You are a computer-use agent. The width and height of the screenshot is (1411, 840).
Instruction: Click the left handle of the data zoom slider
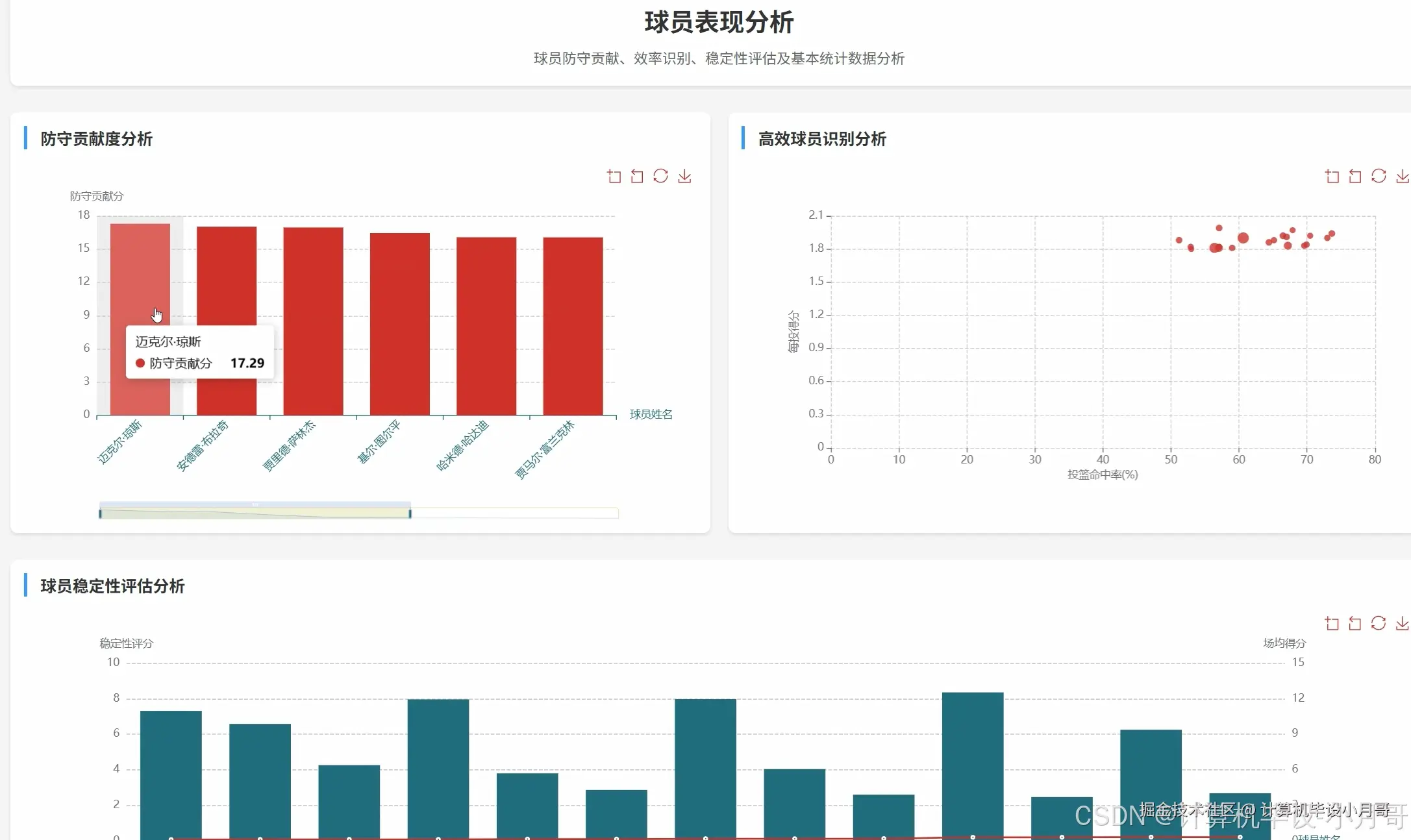100,513
